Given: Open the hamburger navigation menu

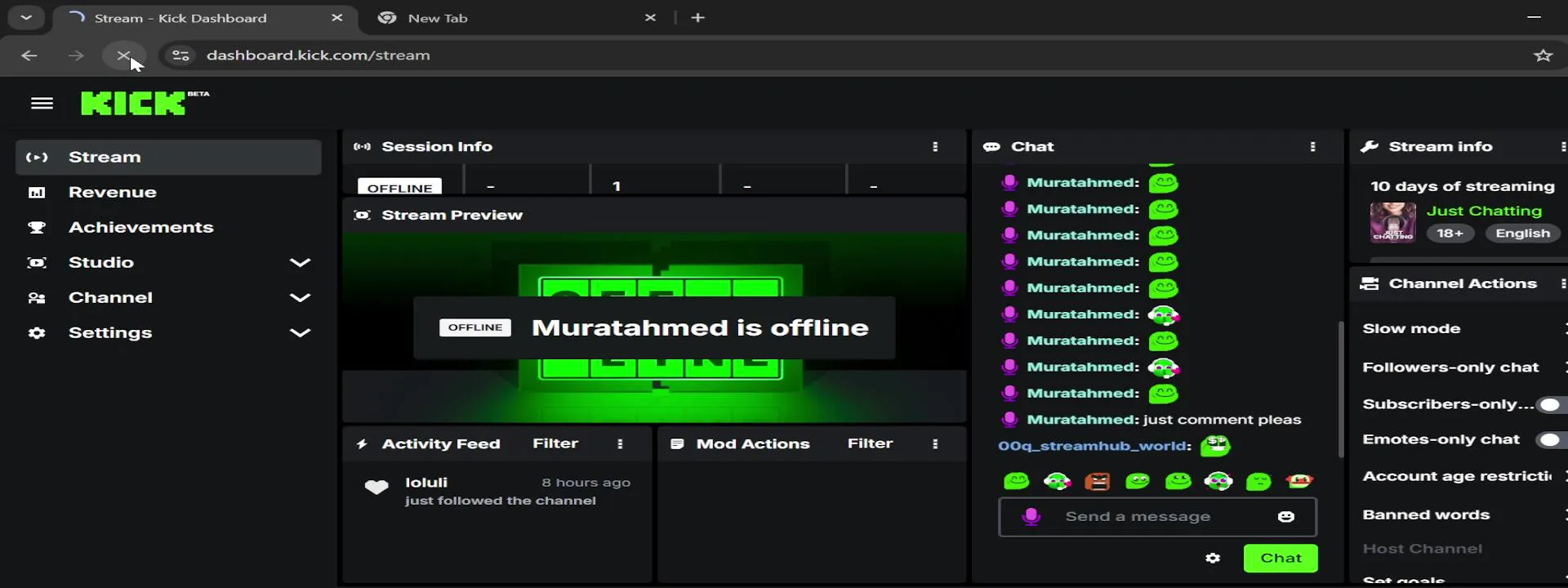Looking at the screenshot, I should click(42, 104).
